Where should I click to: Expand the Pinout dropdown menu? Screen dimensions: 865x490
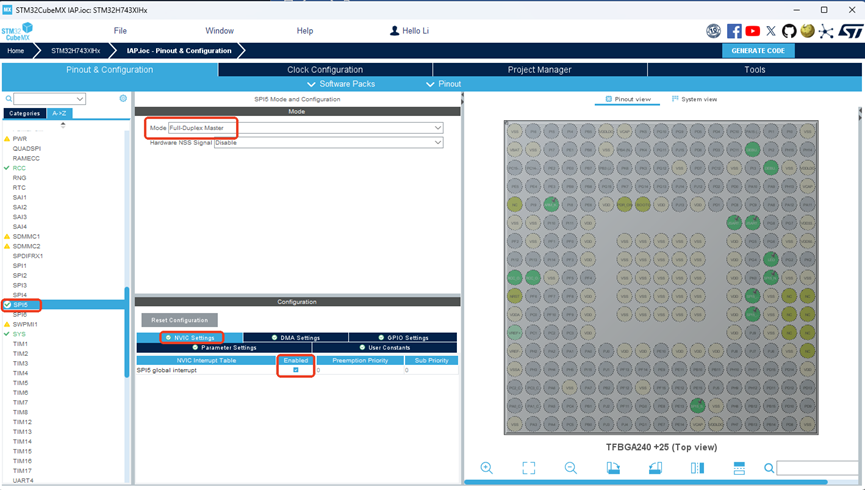pos(444,84)
